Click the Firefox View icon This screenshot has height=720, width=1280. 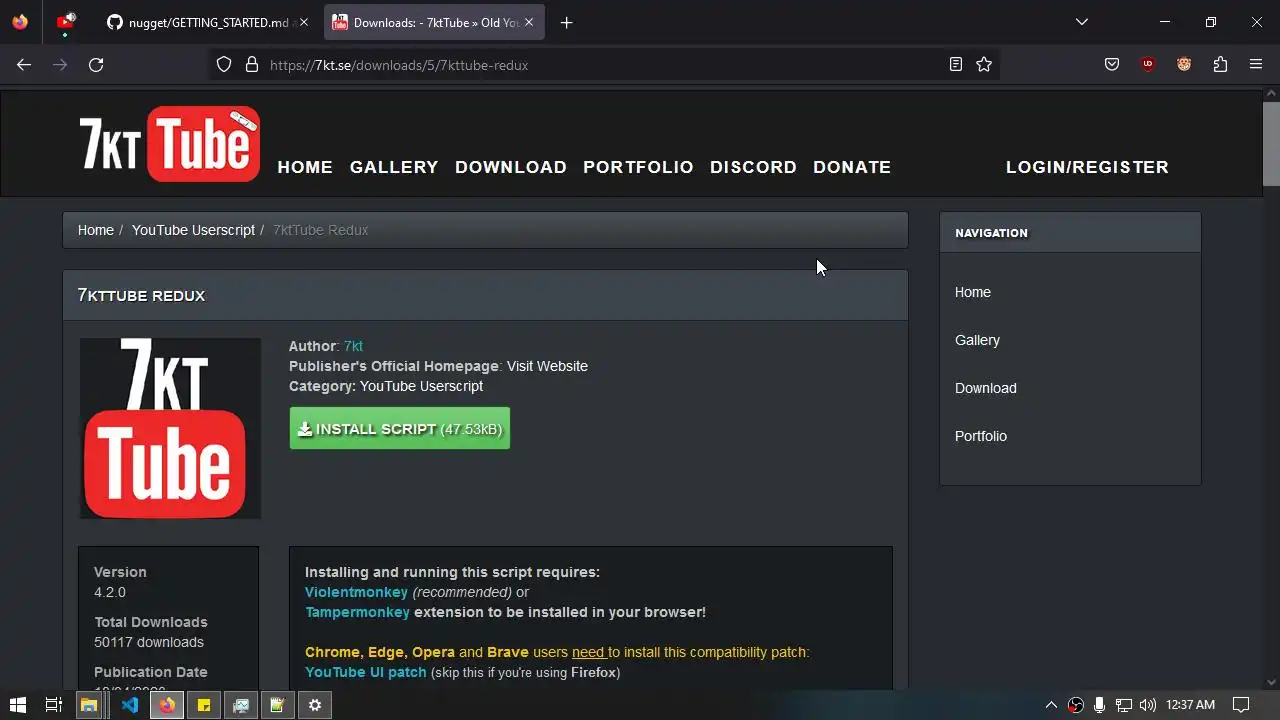tap(21, 22)
